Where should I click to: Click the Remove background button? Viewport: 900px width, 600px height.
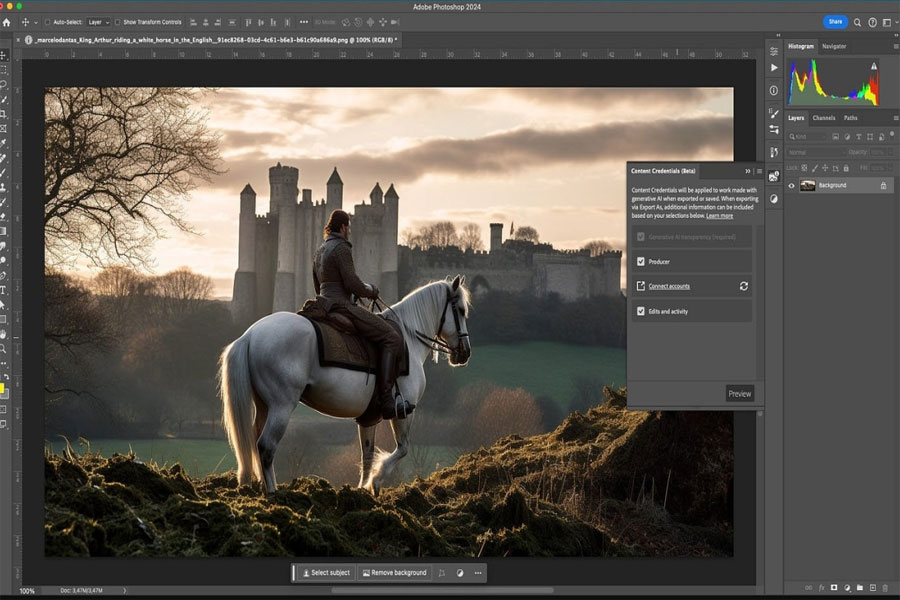point(395,573)
